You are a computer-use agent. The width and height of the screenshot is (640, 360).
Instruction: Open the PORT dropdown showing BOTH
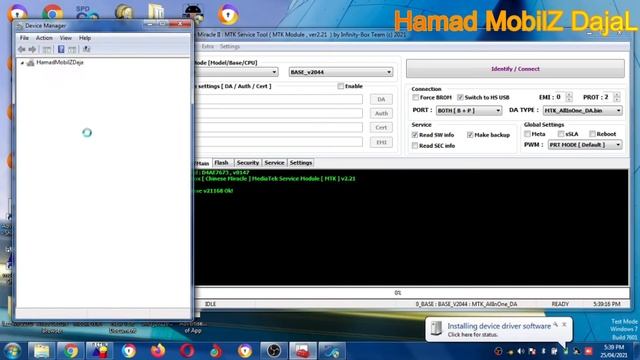469,111
